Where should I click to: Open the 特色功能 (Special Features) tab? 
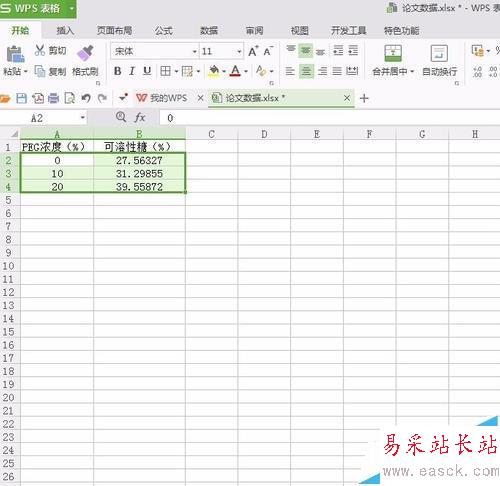(x=402, y=31)
